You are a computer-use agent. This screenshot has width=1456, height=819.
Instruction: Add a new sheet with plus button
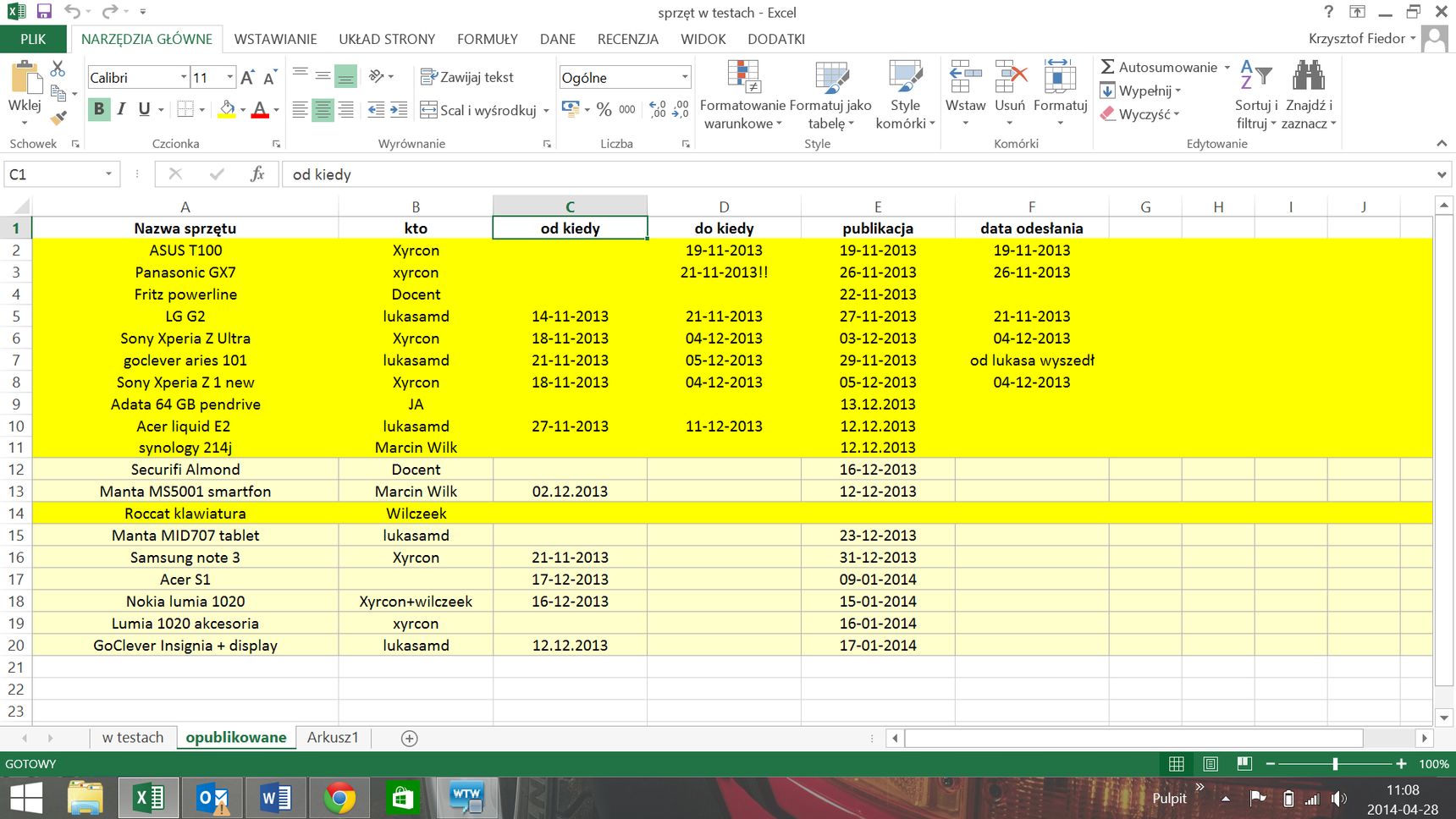coord(409,739)
